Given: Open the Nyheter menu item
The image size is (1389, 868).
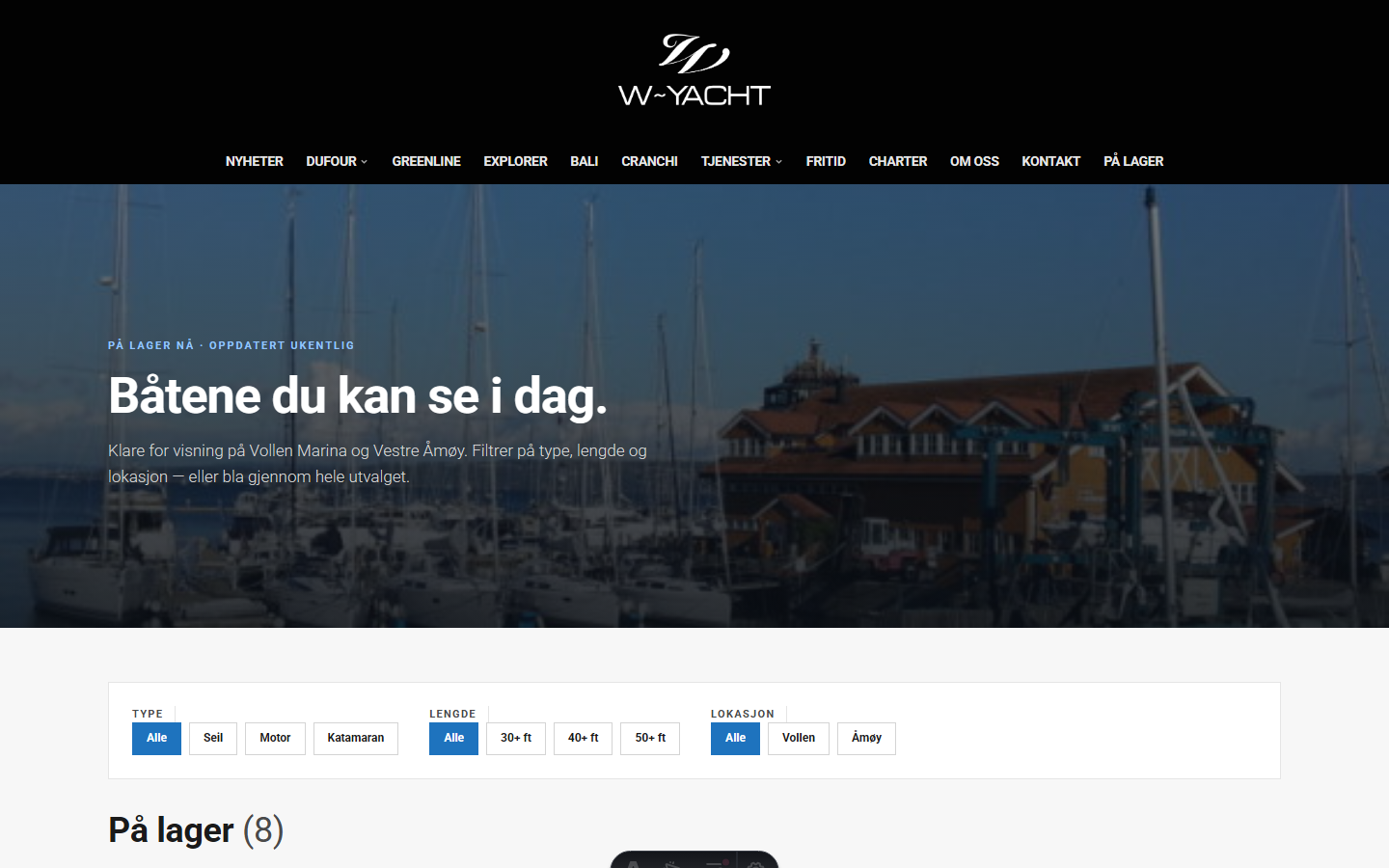Looking at the screenshot, I should point(255,161).
